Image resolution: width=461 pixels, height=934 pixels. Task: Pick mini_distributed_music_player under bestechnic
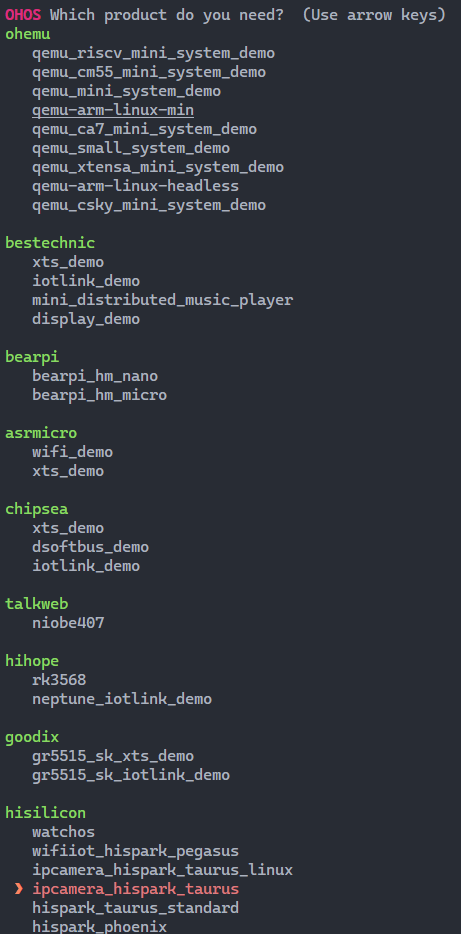coord(163,300)
